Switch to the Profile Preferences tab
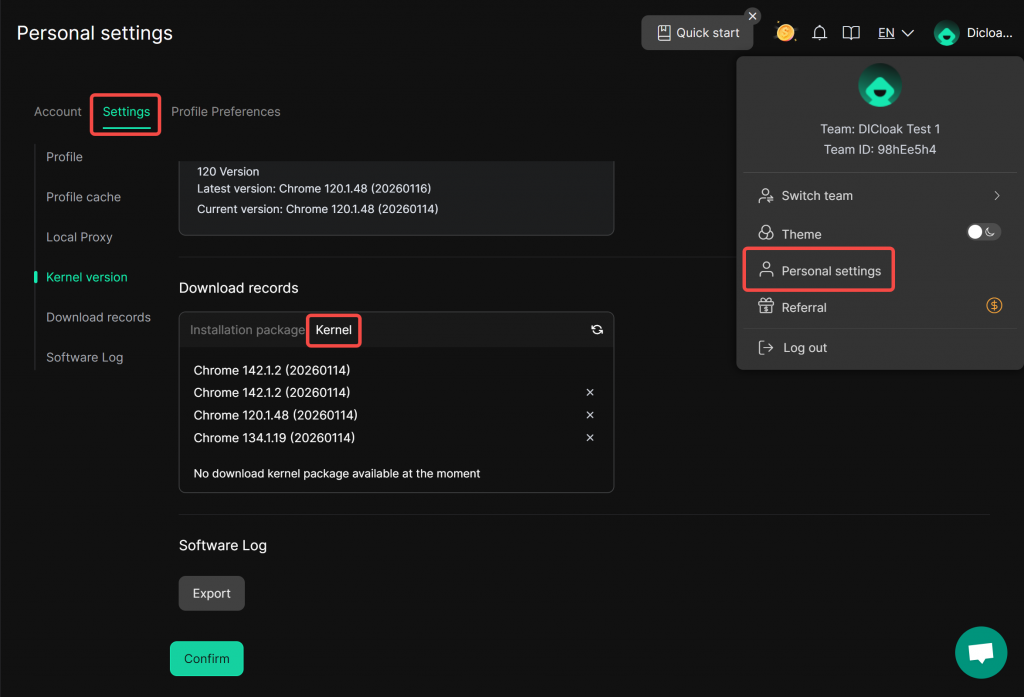Image resolution: width=1024 pixels, height=697 pixels. click(x=225, y=112)
